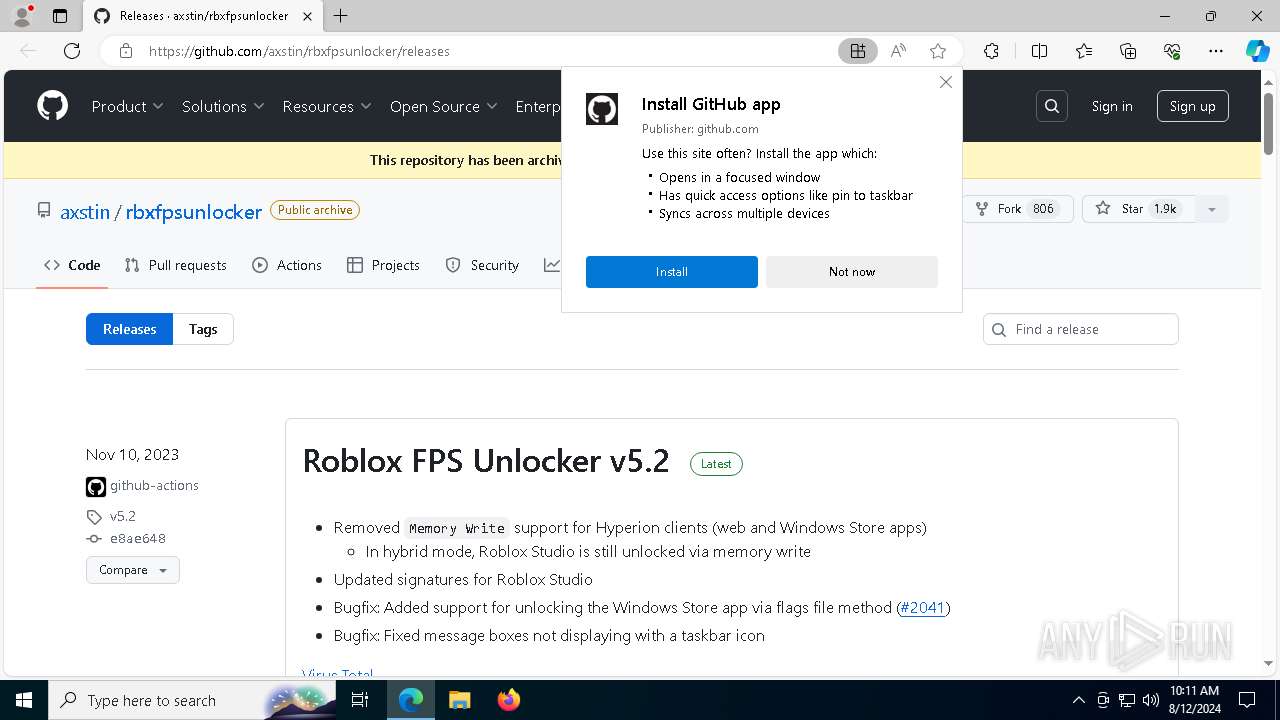Switch to the Code tab
The height and width of the screenshot is (720, 1280).
(72, 265)
